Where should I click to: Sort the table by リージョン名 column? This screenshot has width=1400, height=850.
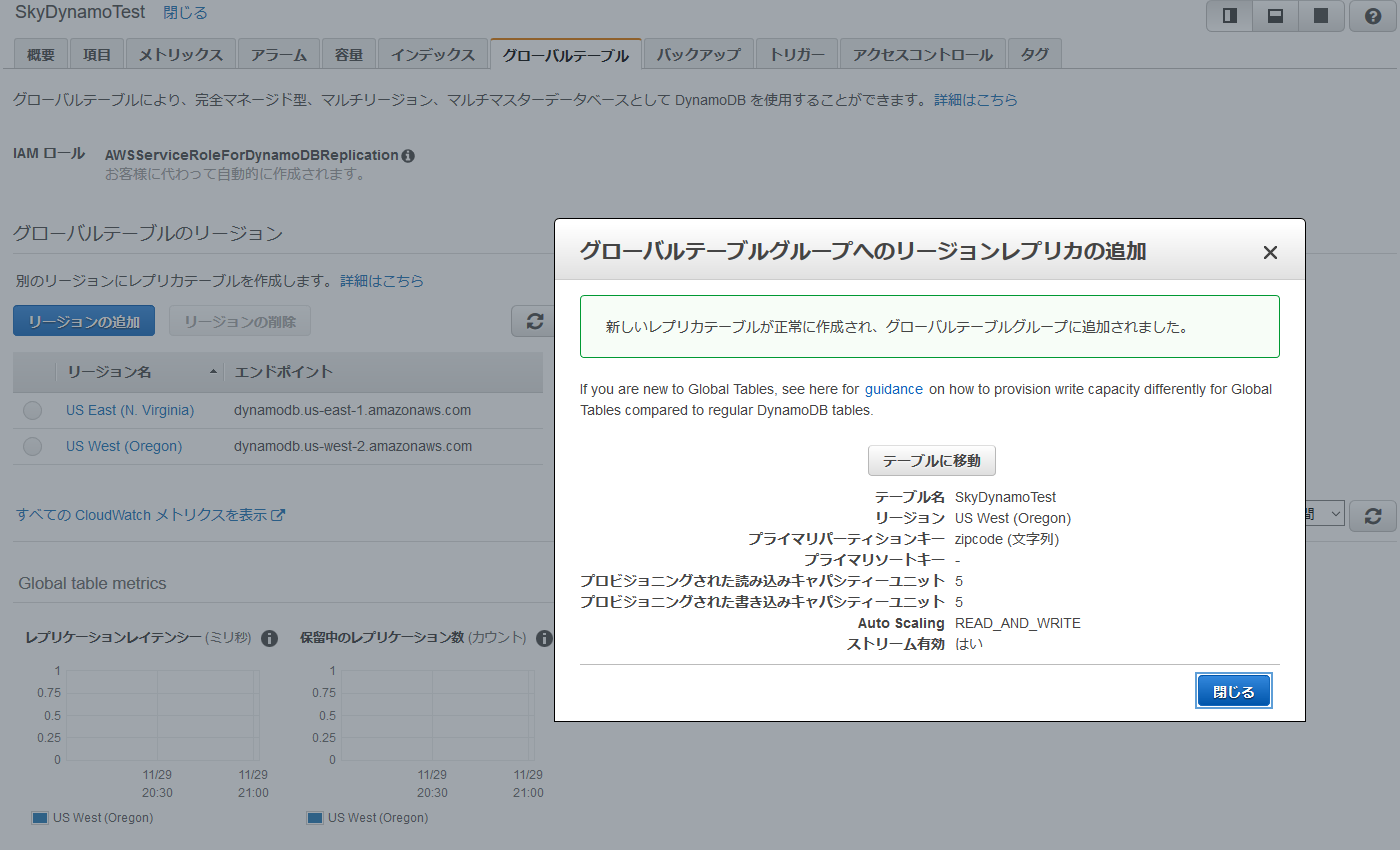[140, 372]
